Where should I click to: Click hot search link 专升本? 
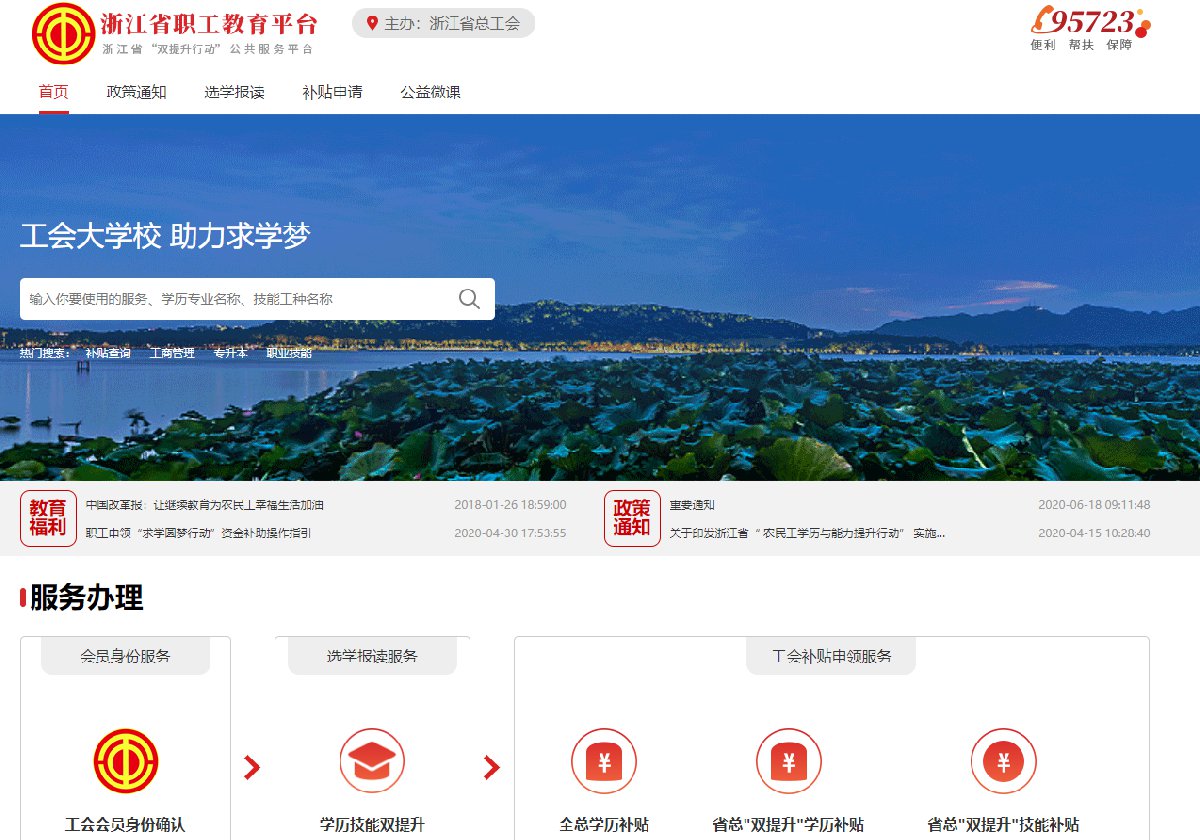tap(230, 353)
